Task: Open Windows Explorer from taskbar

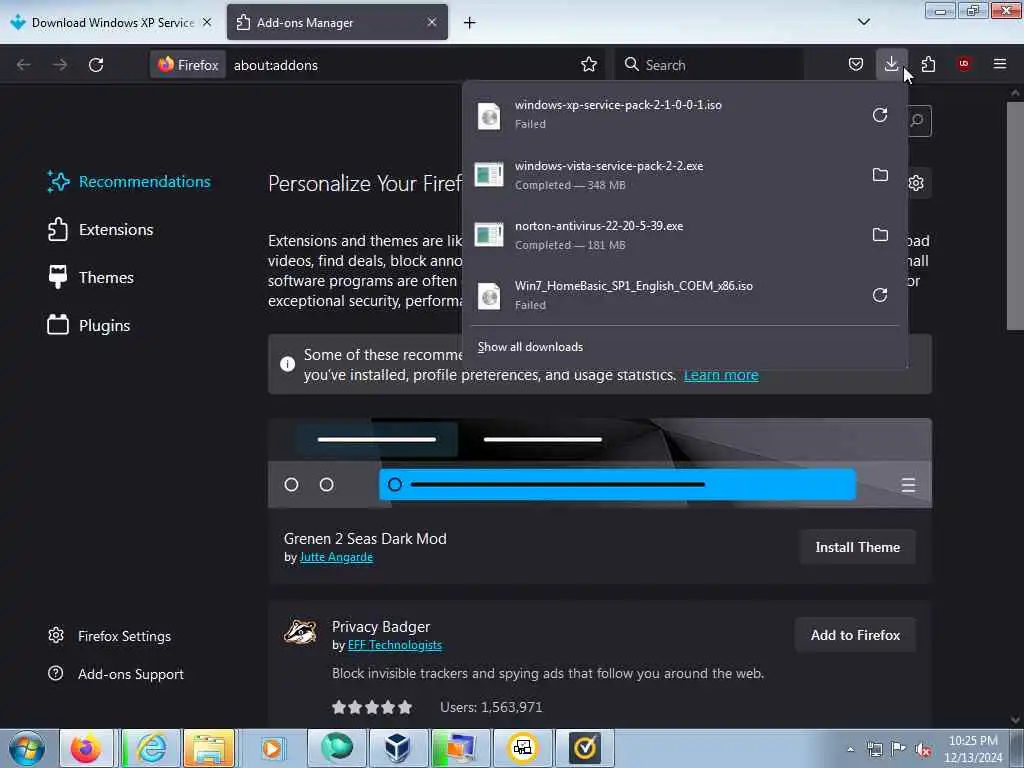Action: [209, 748]
